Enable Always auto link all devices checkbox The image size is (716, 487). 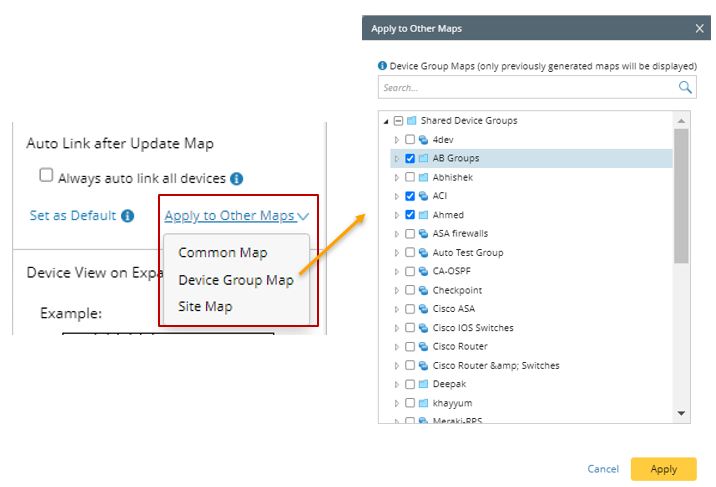point(46,176)
